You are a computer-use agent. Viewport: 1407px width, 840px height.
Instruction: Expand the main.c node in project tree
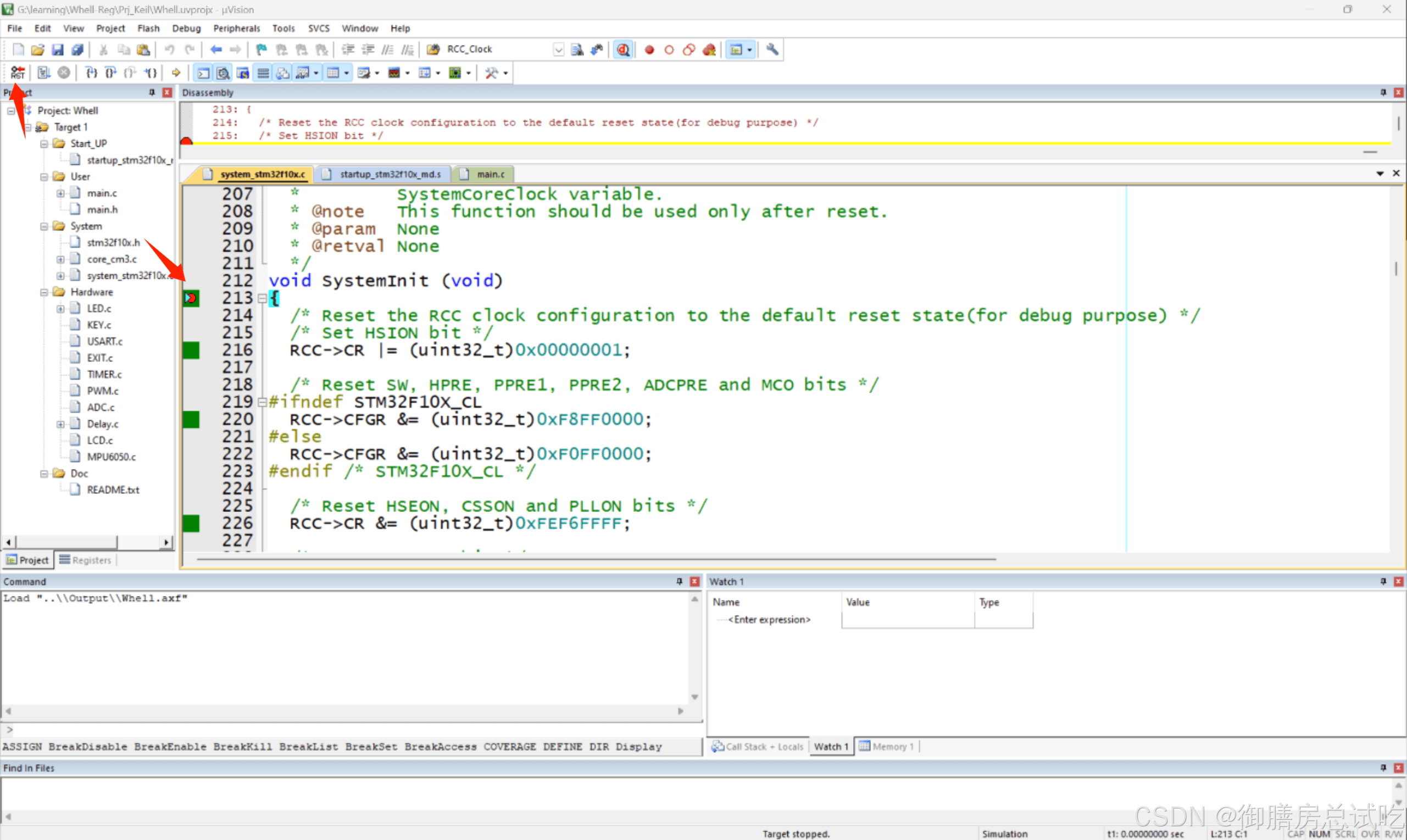pos(60,193)
